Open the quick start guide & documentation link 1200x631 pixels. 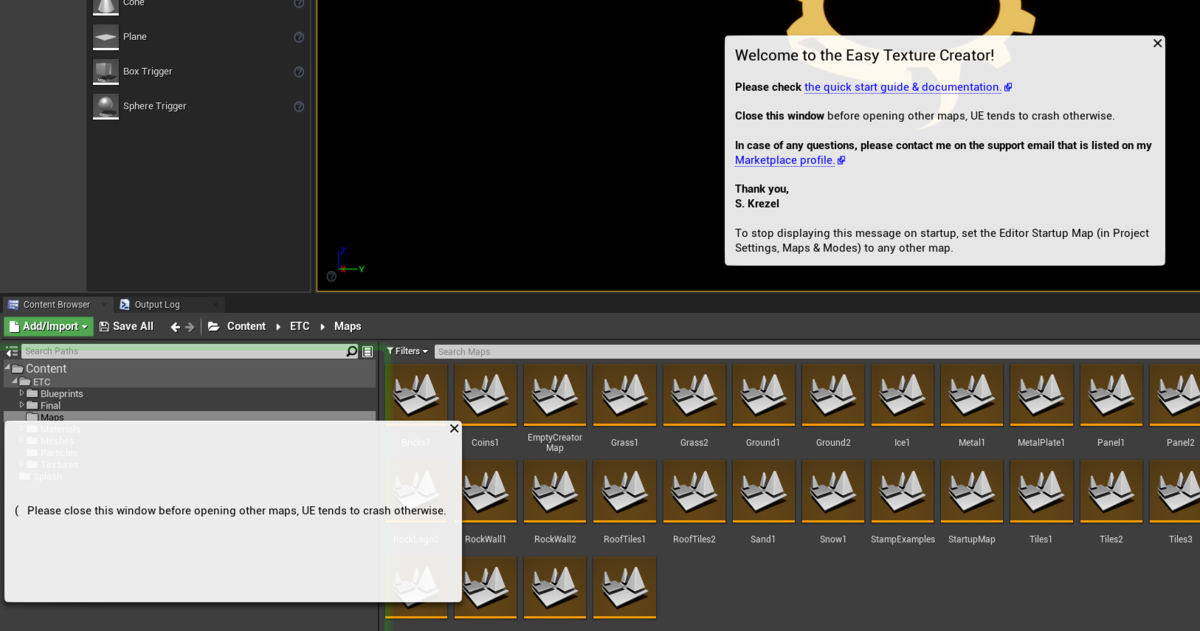tap(908, 87)
